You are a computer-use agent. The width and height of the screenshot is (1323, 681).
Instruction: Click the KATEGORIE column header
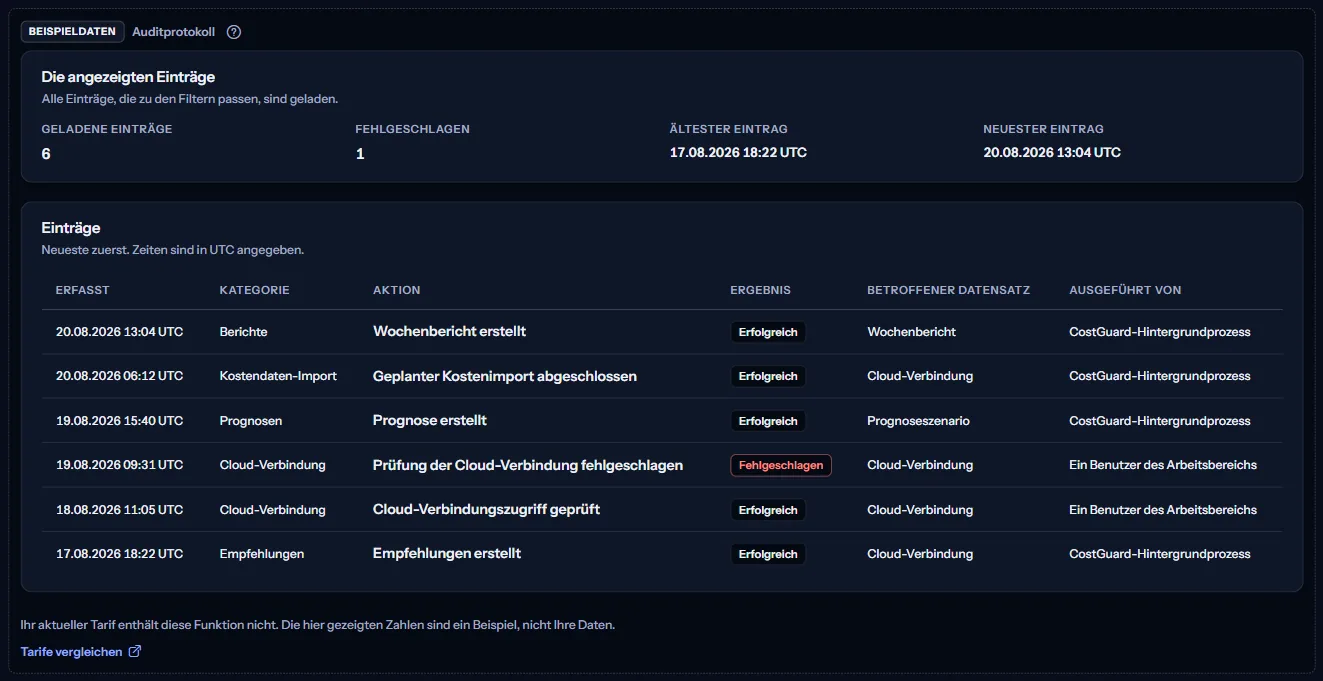pyautogui.click(x=255, y=290)
